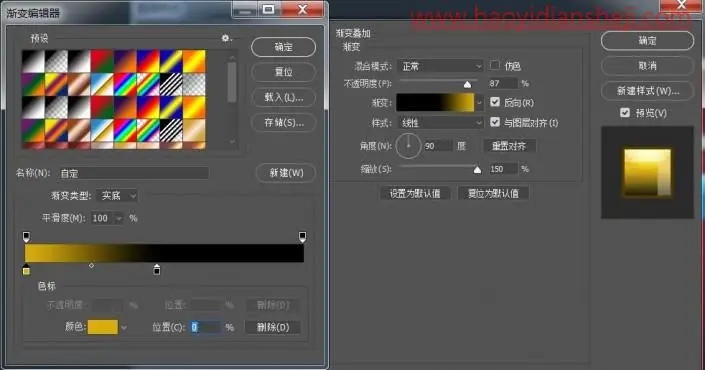Select yellow color stop under gradient bar

tap(26, 270)
